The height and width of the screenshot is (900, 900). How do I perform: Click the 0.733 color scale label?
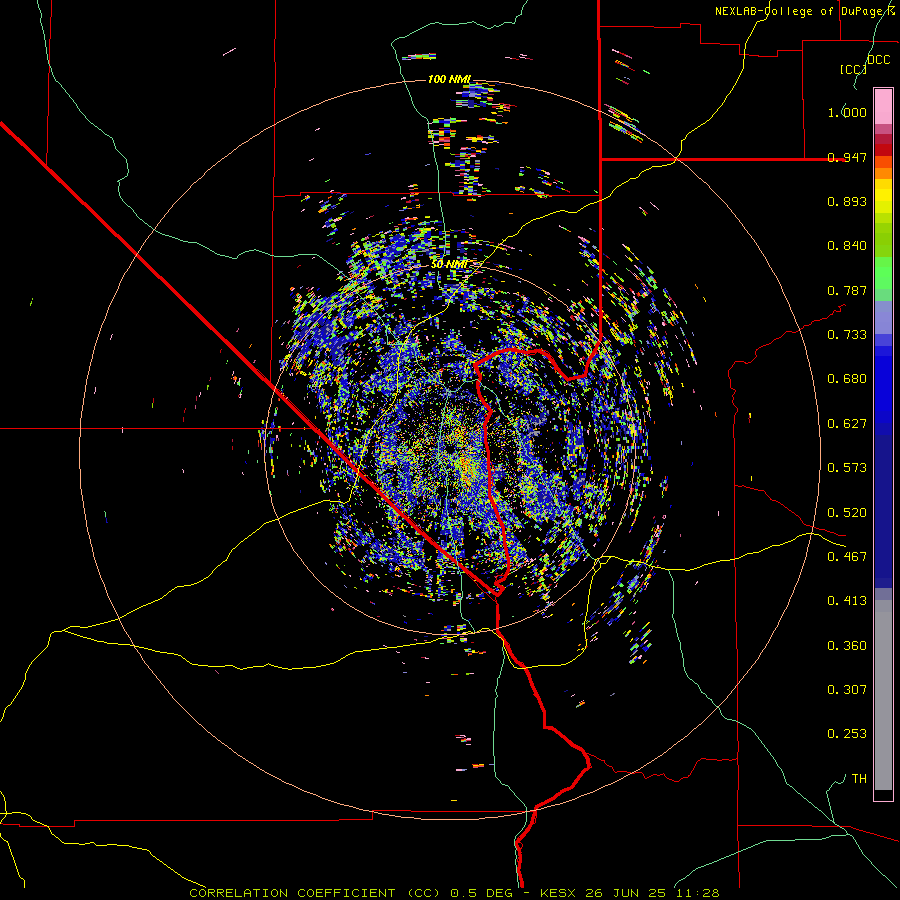847,335
